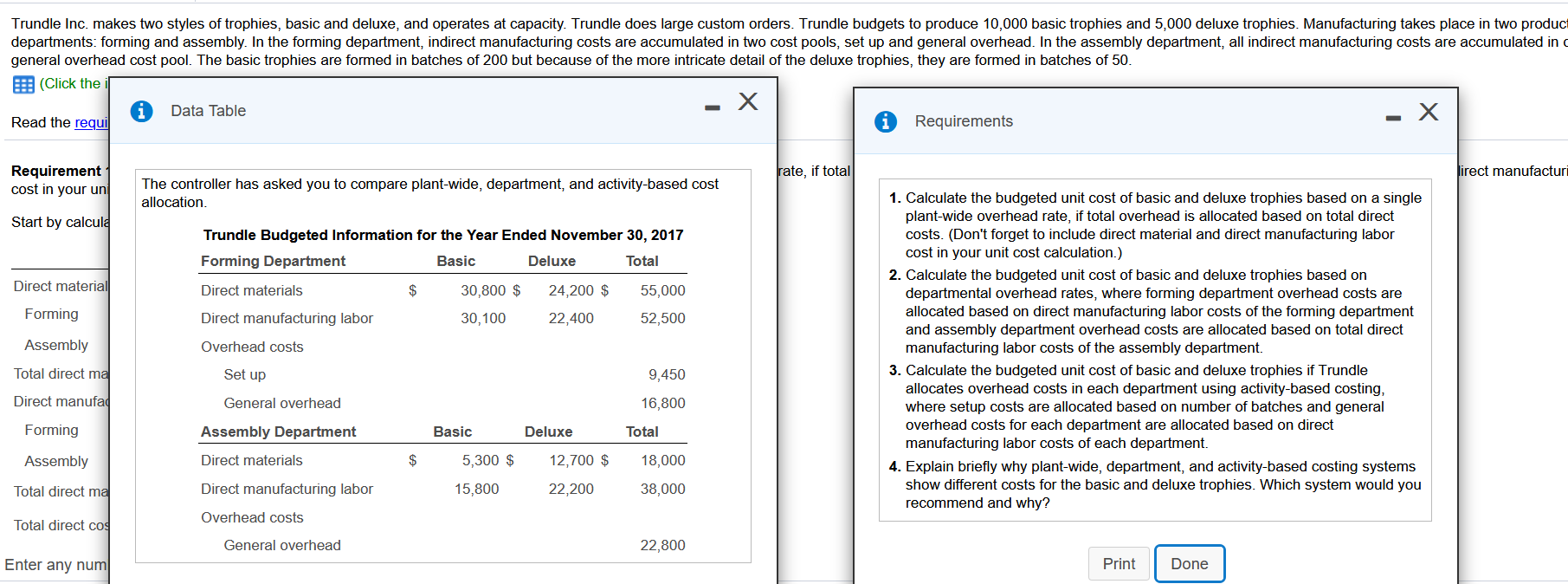Click the Set up row label
The image size is (1568, 584).
[244, 374]
